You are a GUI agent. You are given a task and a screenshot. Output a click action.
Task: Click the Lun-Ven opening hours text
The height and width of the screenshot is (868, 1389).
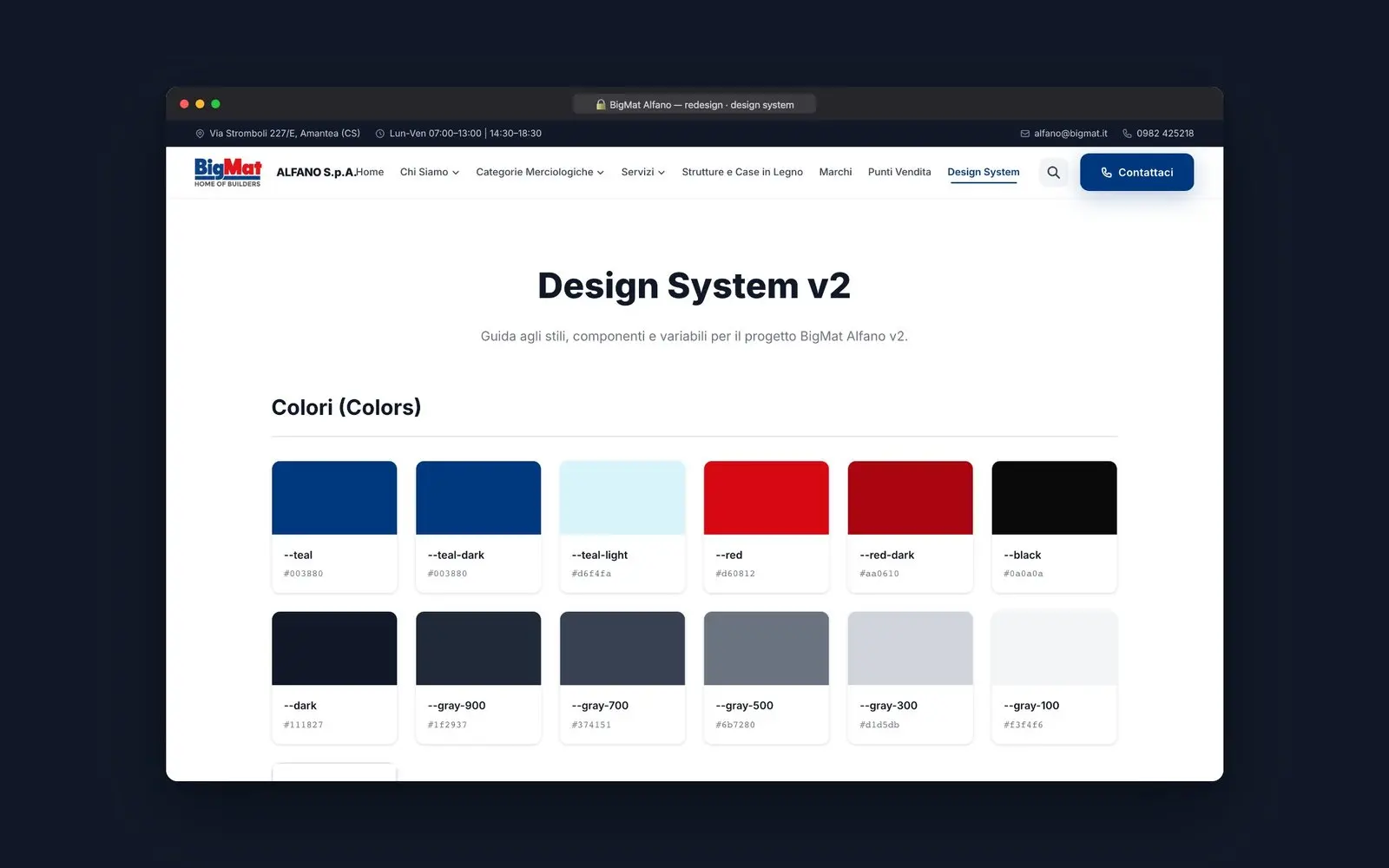click(x=465, y=134)
